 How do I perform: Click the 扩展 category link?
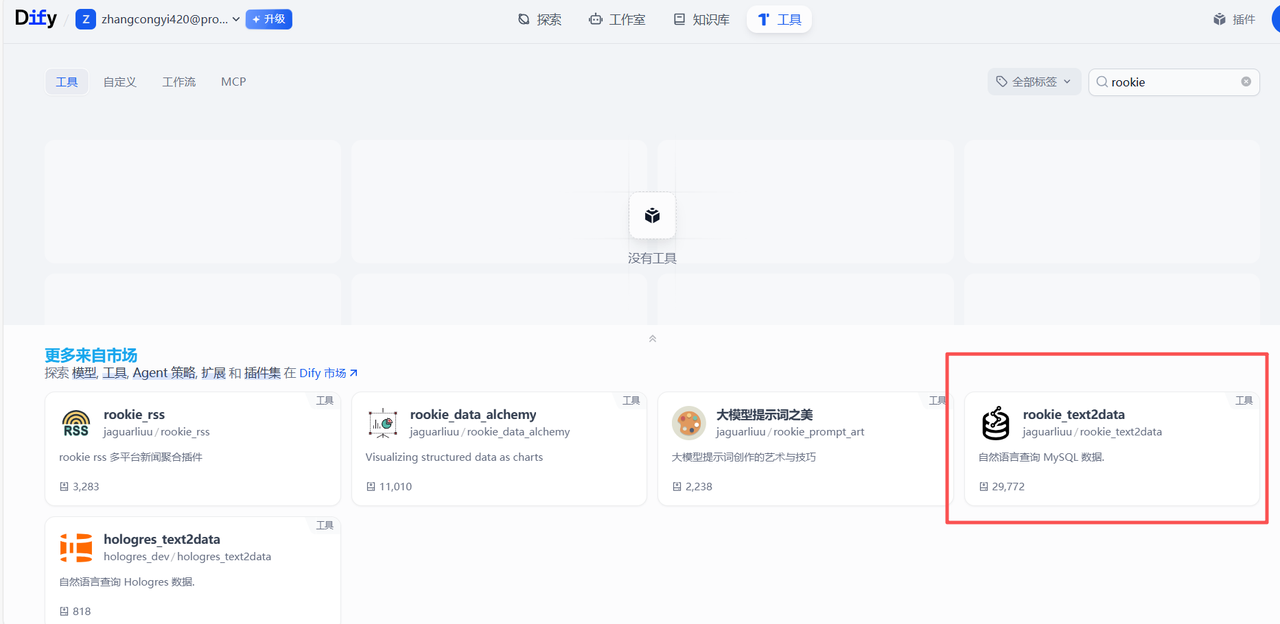(x=213, y=373)
